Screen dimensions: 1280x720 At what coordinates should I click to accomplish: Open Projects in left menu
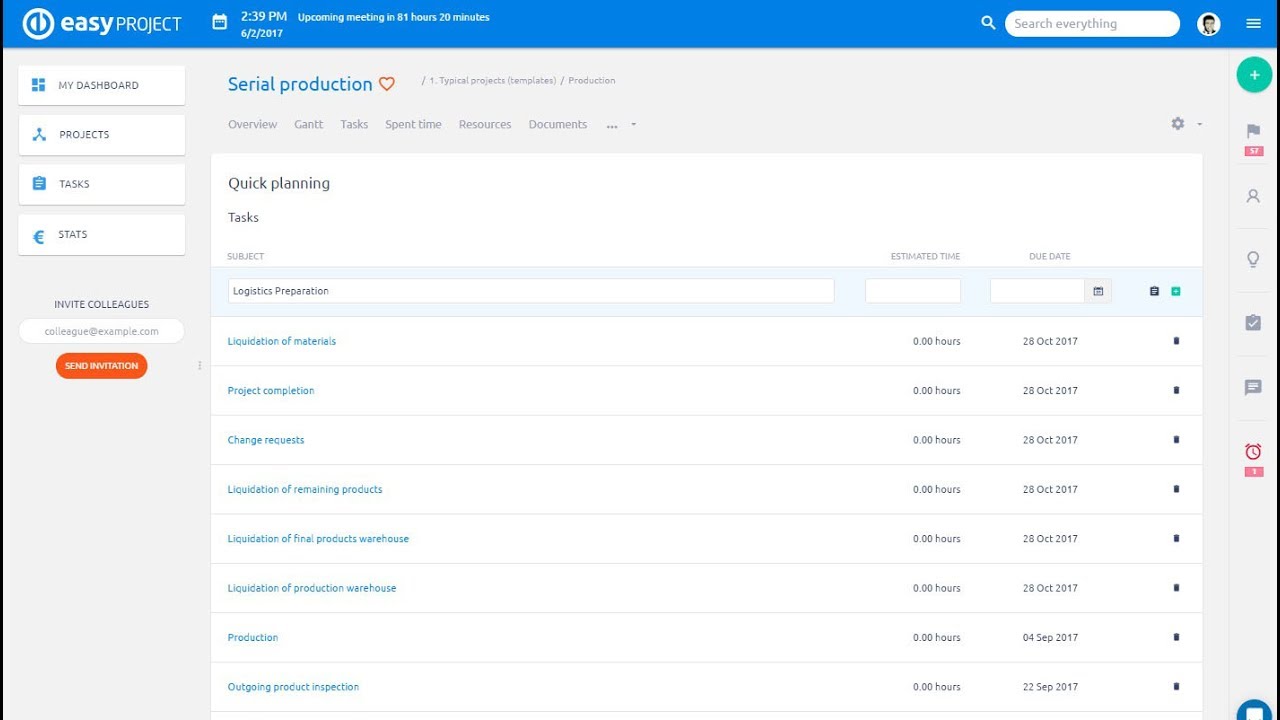coord(101,134)
